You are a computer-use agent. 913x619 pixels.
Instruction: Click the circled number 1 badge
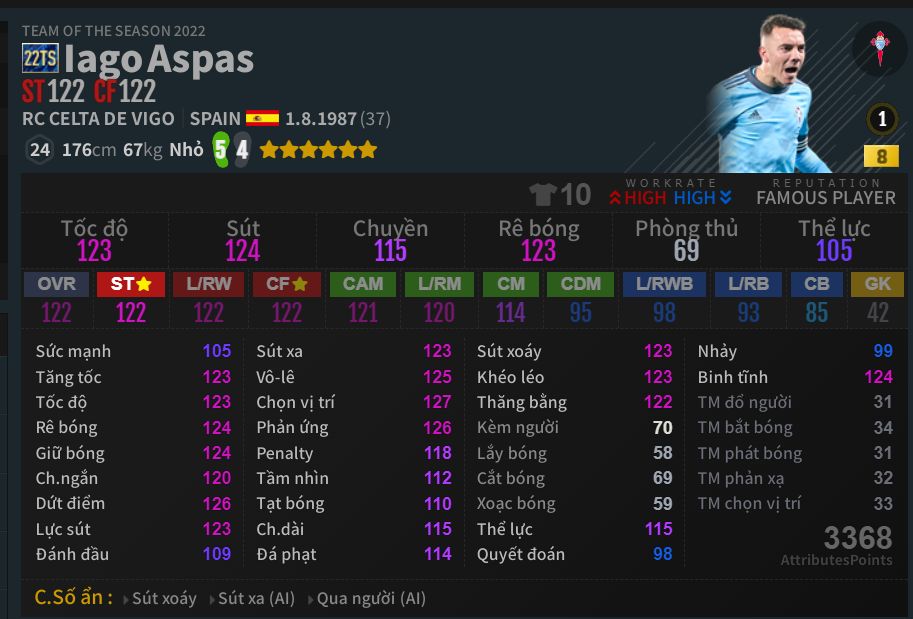click(881, 120)
